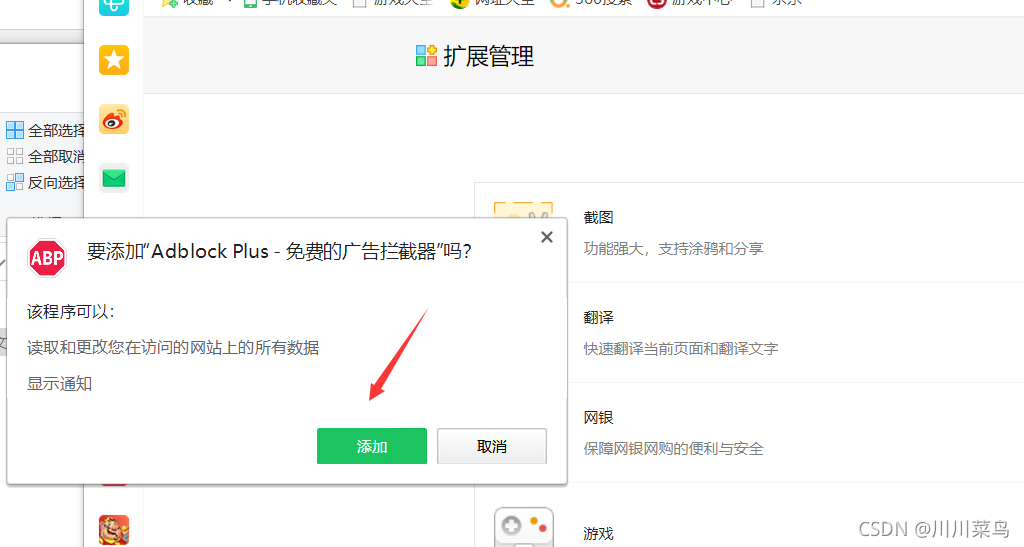Image resolution: width=1024 pixels, height=547 pixels.
Task: Click 快速翻译当前页面和翻译文字 description
Action: [x=680, y=349]
